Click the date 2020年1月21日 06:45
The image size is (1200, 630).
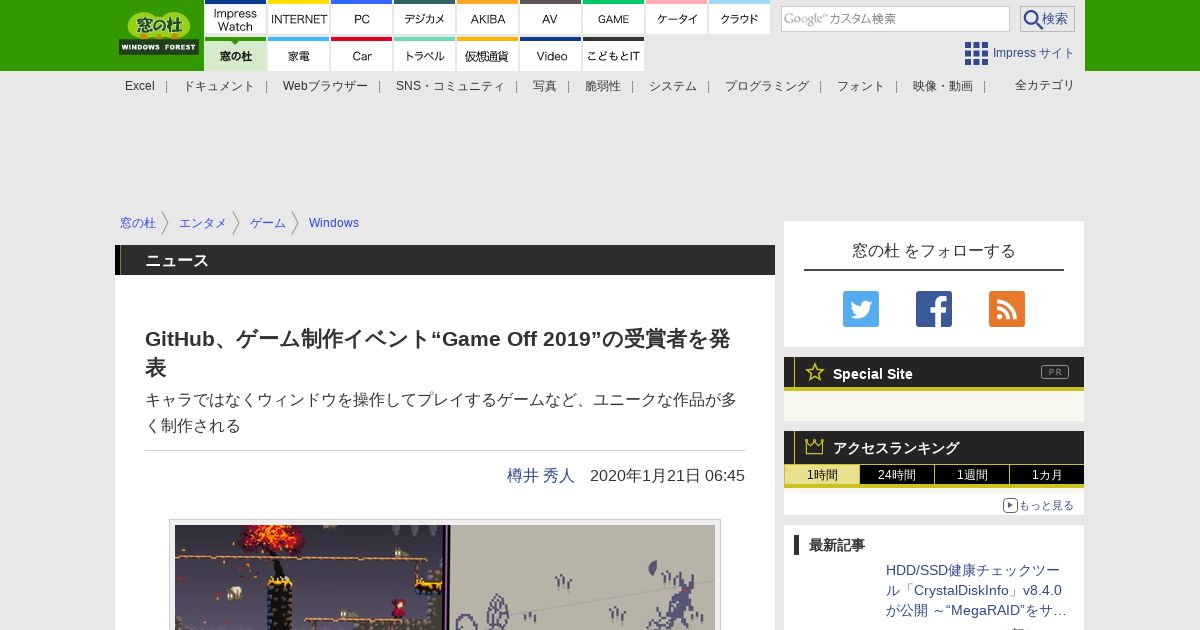point(667,476)
